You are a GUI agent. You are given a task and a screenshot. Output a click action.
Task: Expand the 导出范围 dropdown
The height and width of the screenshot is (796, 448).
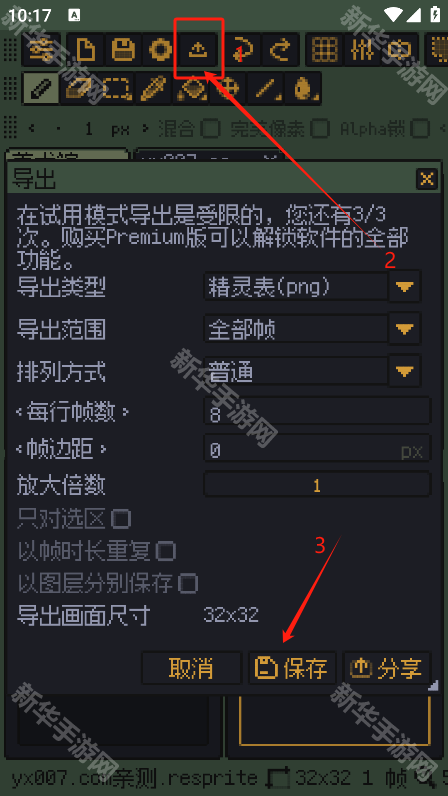pyautogui.click(x=404, y=329)
